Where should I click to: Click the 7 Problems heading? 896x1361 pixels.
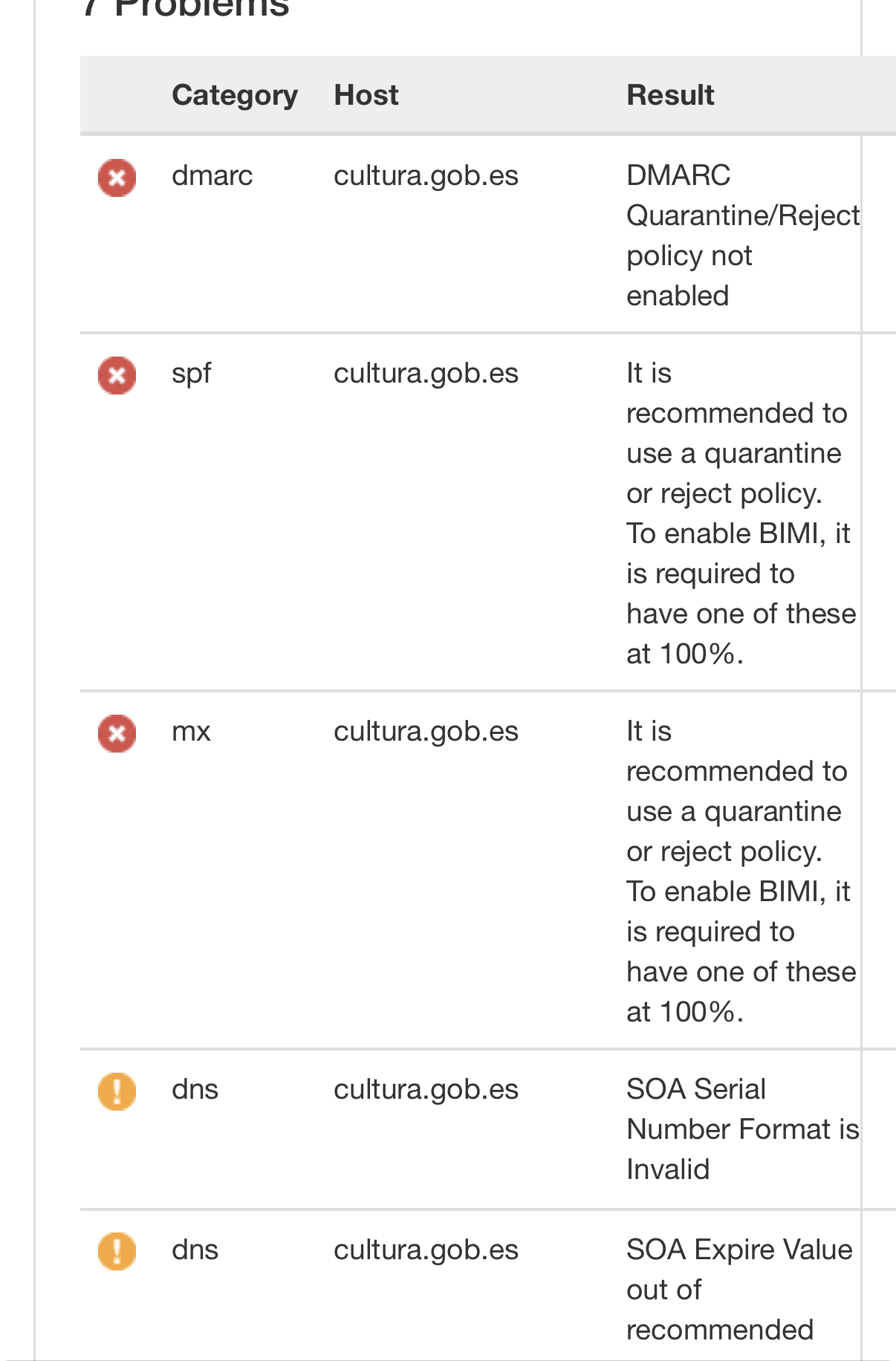tap(186, 7)
